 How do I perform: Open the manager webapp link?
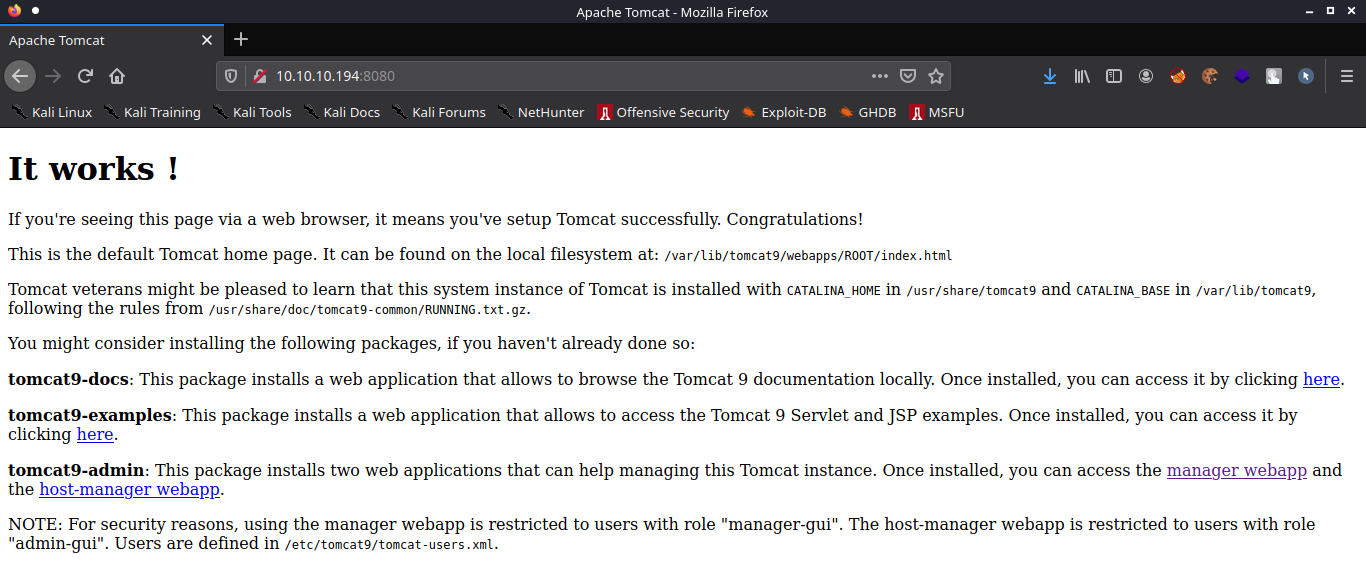[1236, 471]
